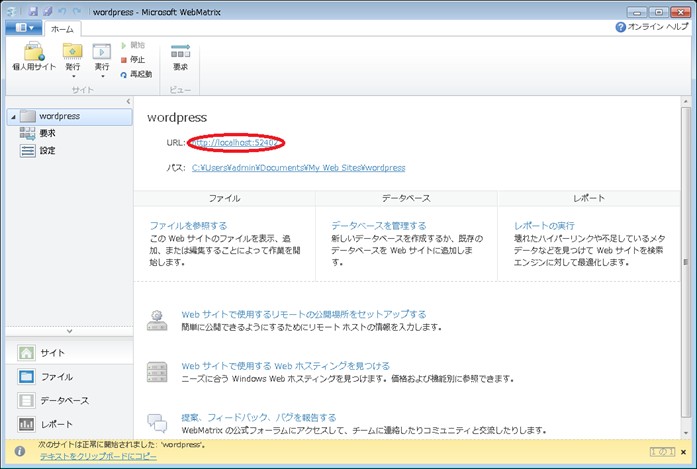Screen dimensions: 697x469
Task: Click the save all icon in title bar
Action: tap(47, 12)
